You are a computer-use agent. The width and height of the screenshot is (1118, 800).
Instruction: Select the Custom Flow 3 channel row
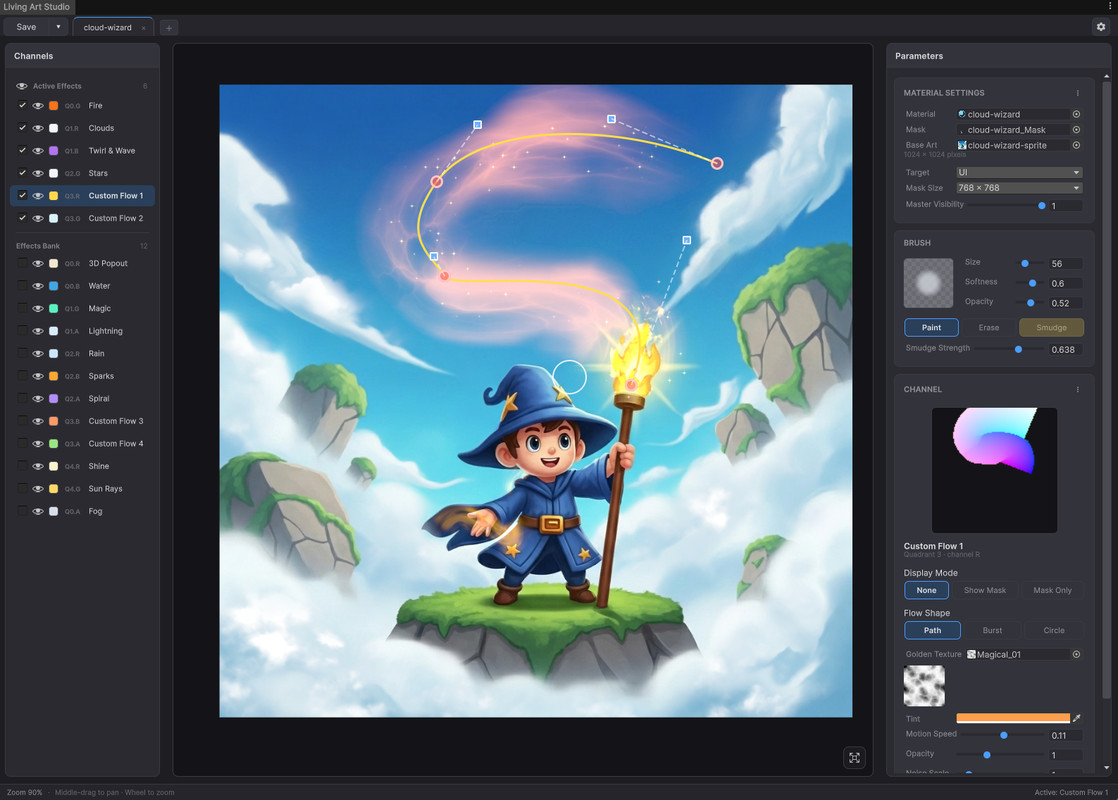pos(83,421)
